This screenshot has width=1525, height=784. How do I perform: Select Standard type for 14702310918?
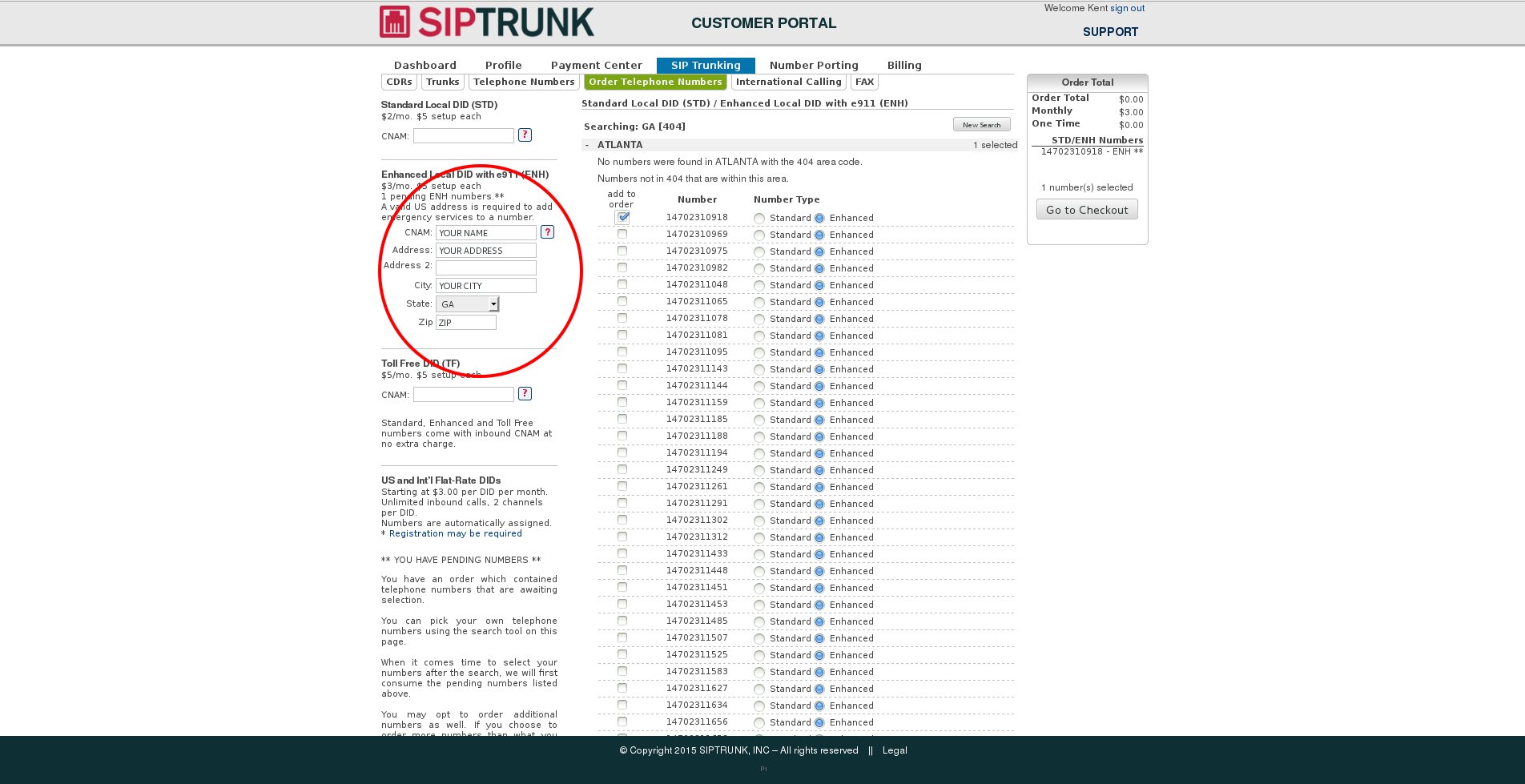coord(759,219)
